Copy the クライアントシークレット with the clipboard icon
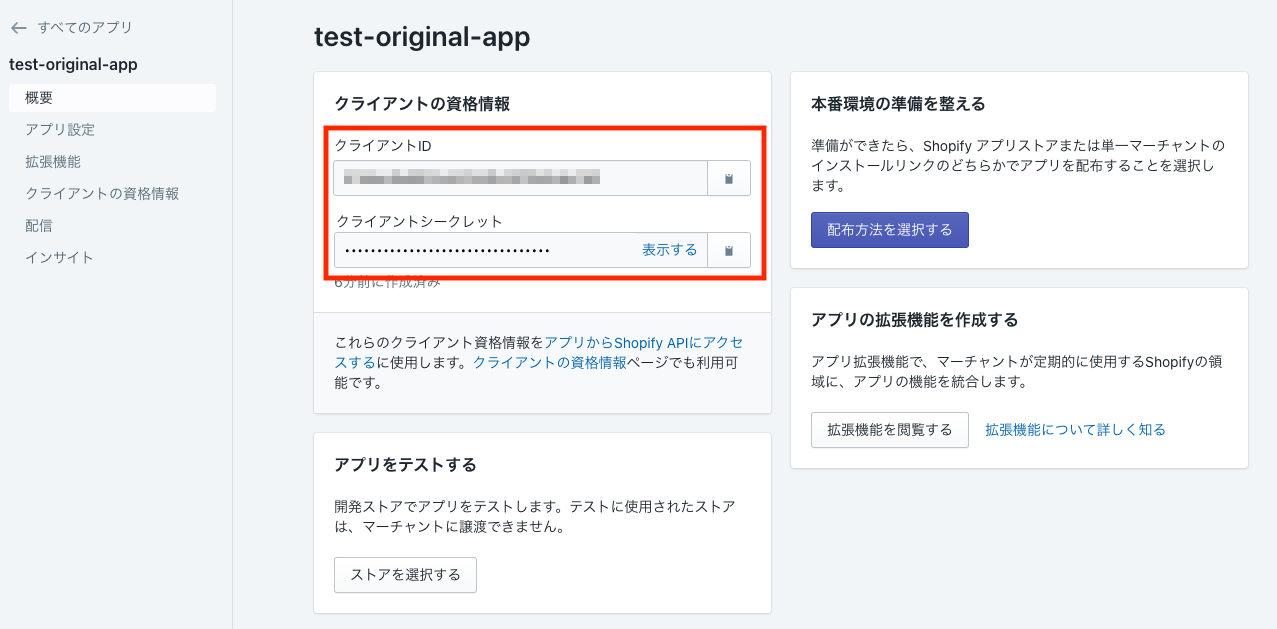This screenshot has width=1277, height=629. [729, 250]
